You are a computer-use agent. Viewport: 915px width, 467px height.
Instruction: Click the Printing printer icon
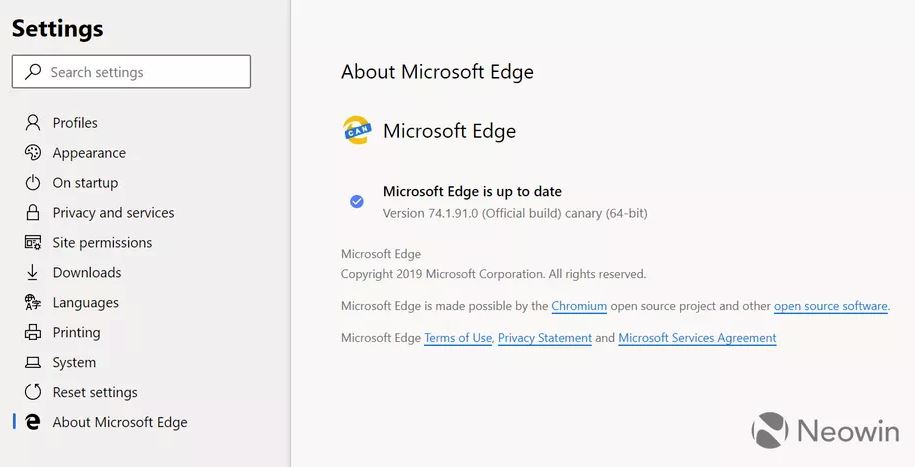[33, 333]
